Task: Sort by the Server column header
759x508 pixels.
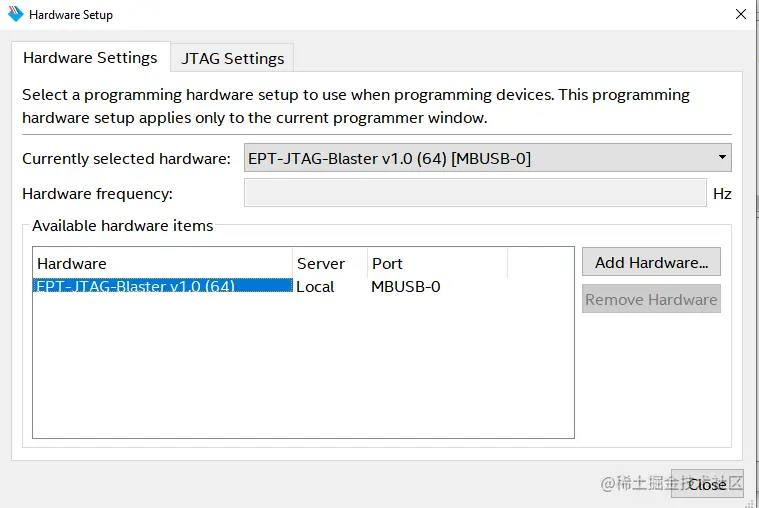Action: click(330, 263)
